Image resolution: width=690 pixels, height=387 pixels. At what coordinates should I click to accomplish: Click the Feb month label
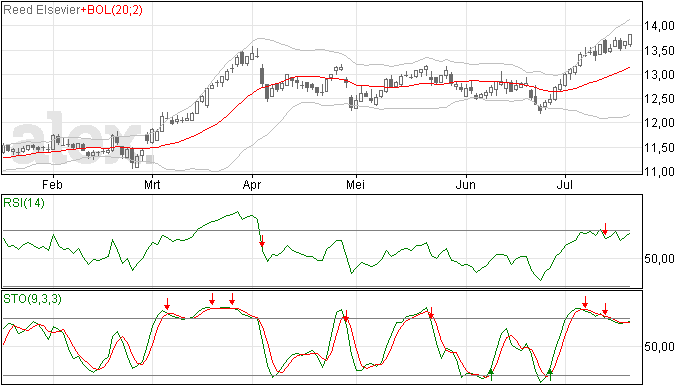[52, 184]
